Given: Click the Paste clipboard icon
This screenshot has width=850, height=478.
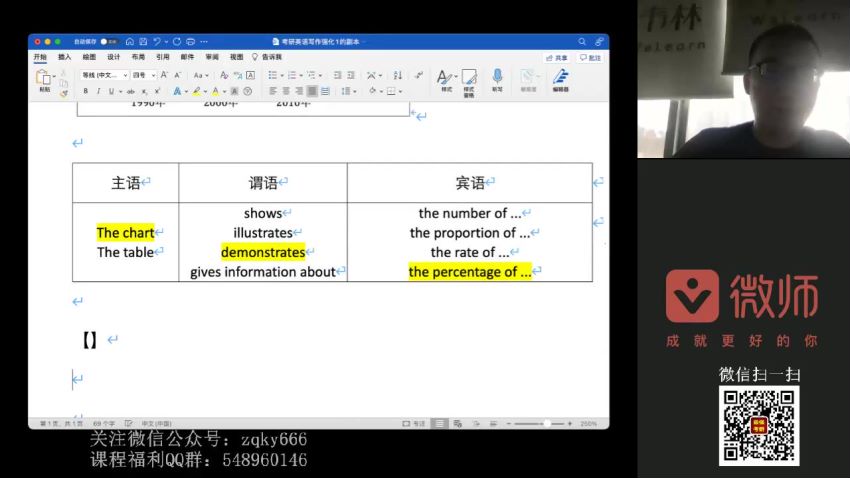Looking at the screenshot, I should coord(43,78).
